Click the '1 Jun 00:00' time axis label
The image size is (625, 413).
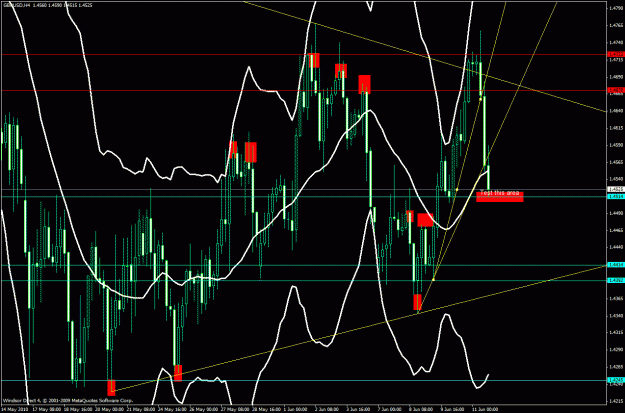(297, 409)
